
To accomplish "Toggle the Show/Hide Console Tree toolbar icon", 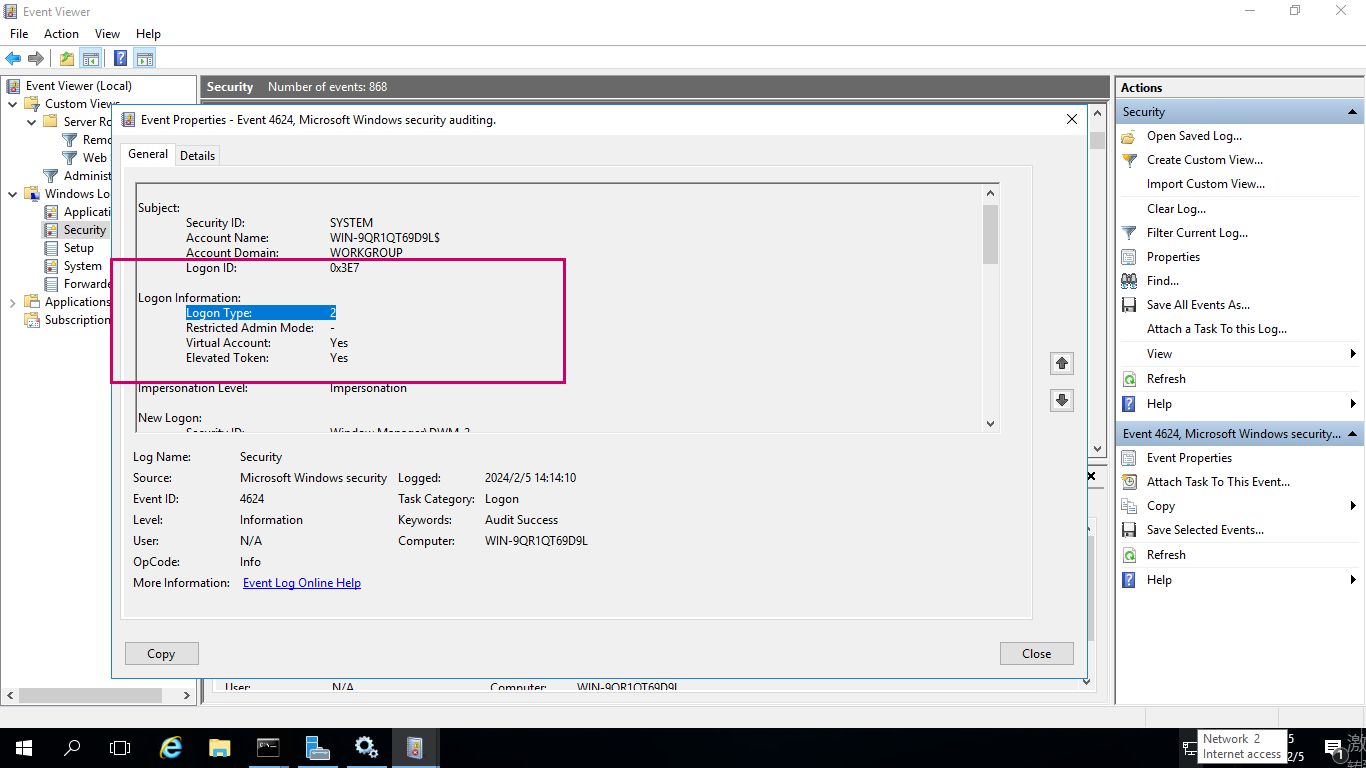I will [x=90, y=58].
